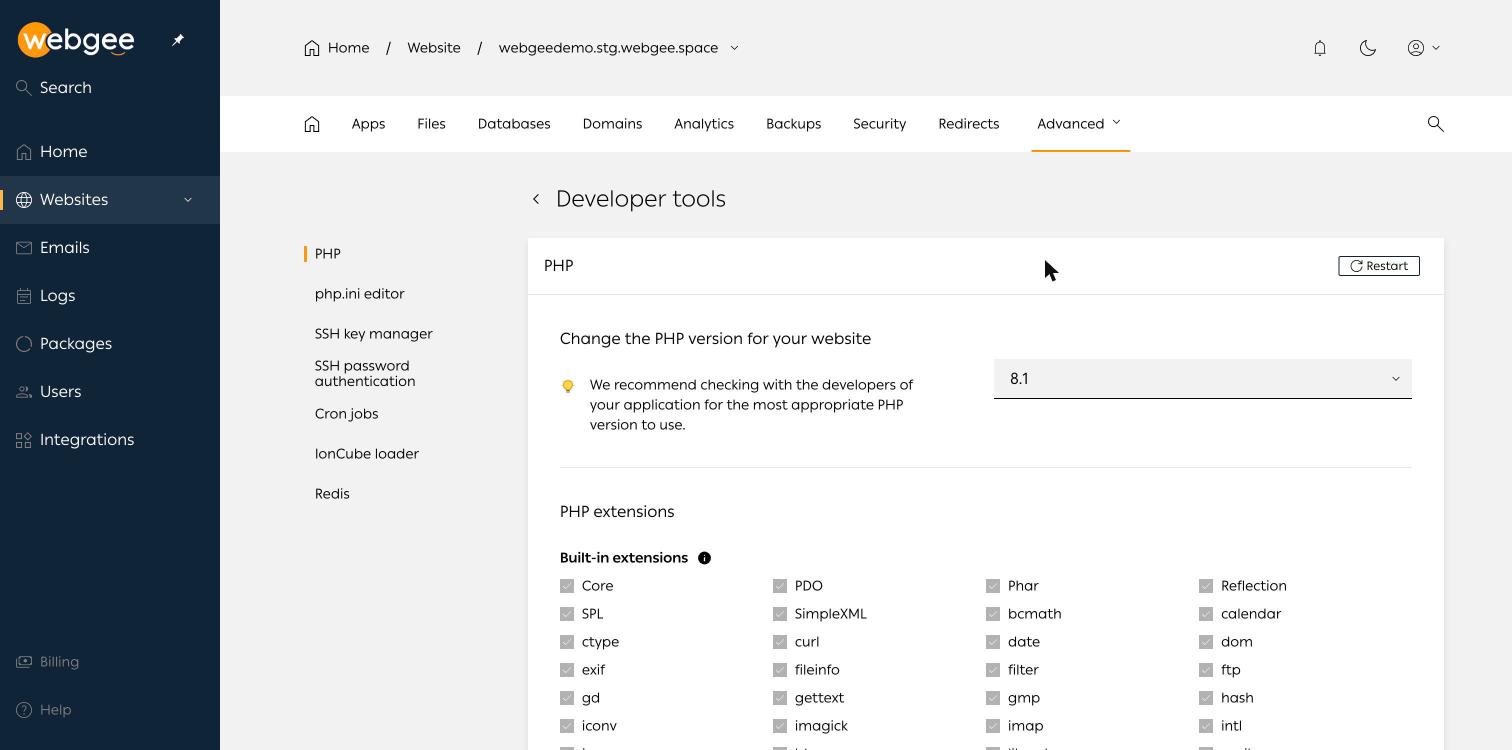The height and width of the screenshot is (750, 1512).
Task: Switch to Analytics tab
Action: 704,124
